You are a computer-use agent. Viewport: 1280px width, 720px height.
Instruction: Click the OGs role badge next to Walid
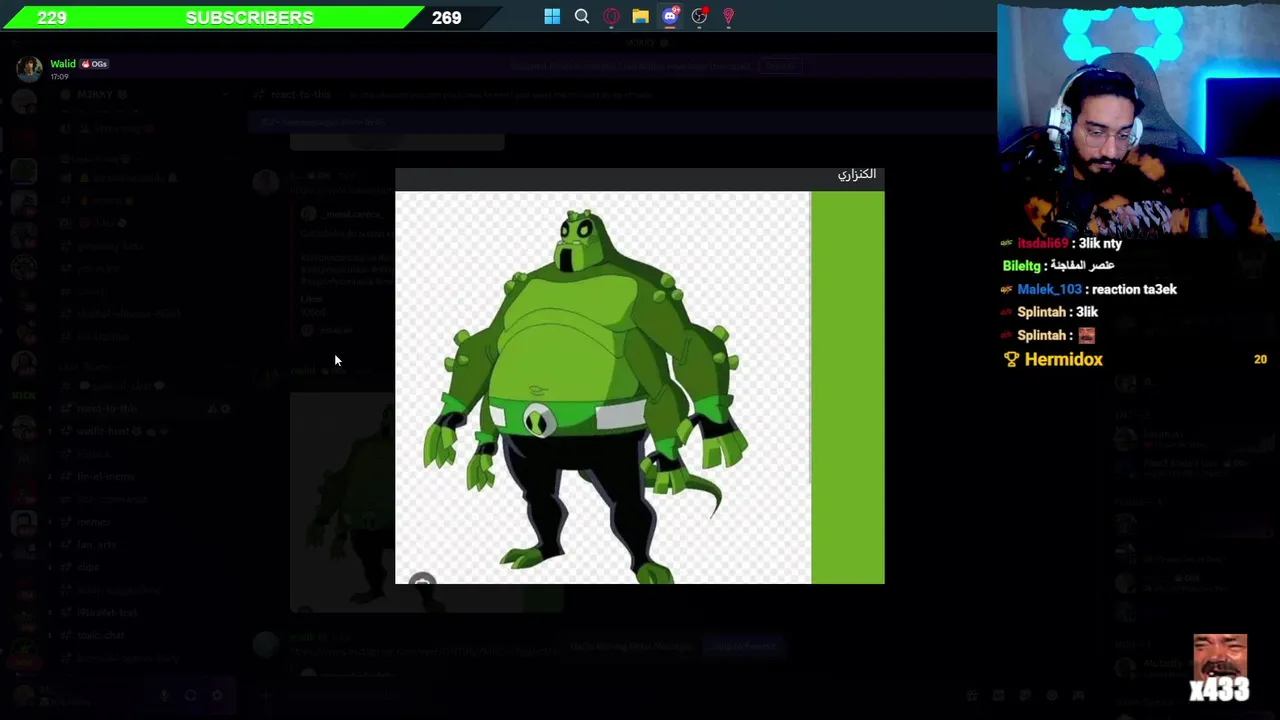point(94,64)
